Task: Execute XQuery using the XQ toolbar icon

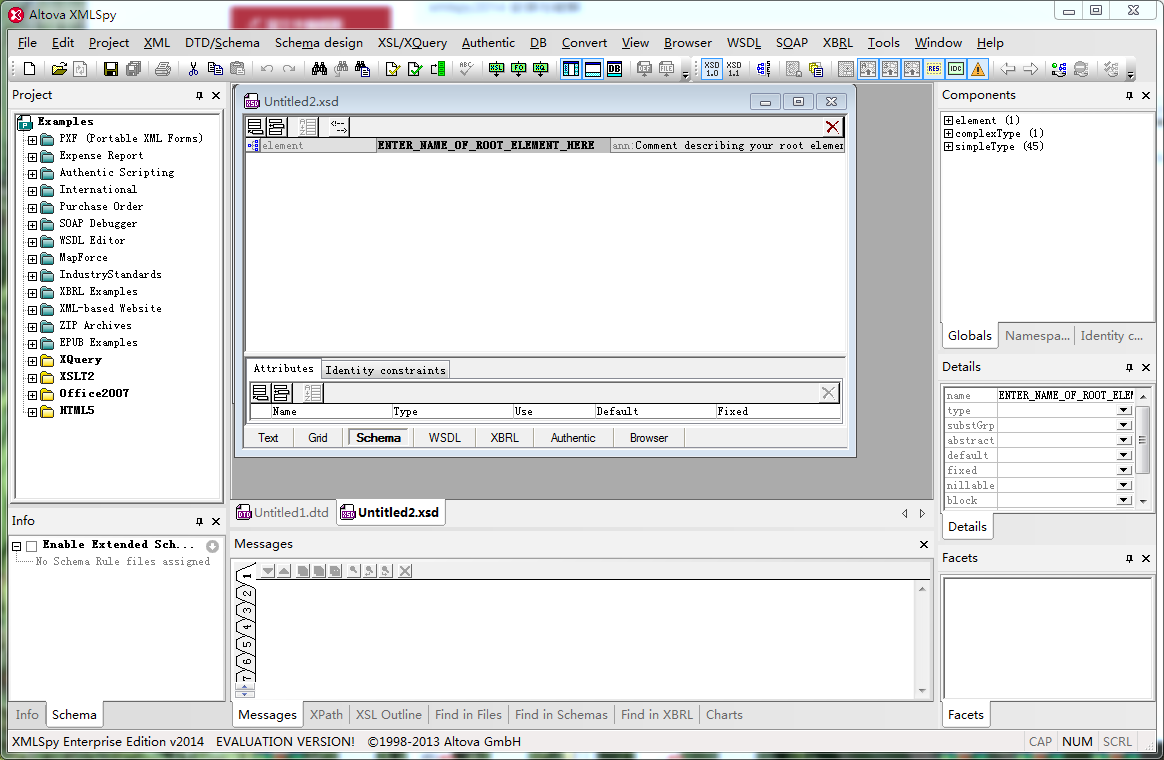Action: [x=541, y=68]
